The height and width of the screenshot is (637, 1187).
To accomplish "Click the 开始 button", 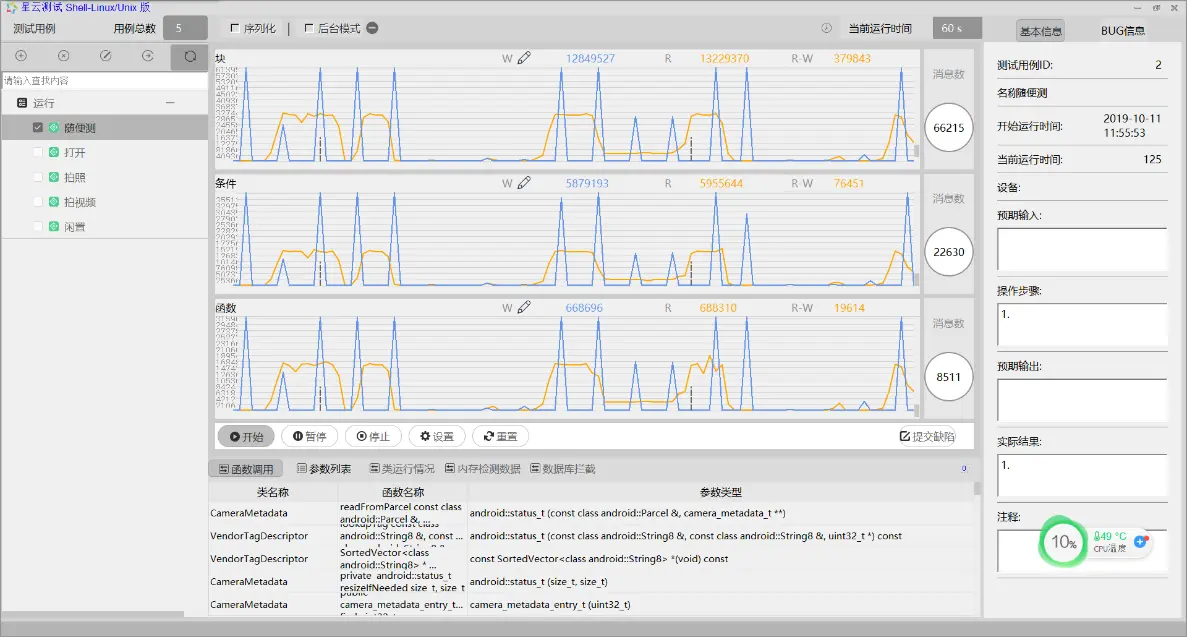I will (247, 436).
